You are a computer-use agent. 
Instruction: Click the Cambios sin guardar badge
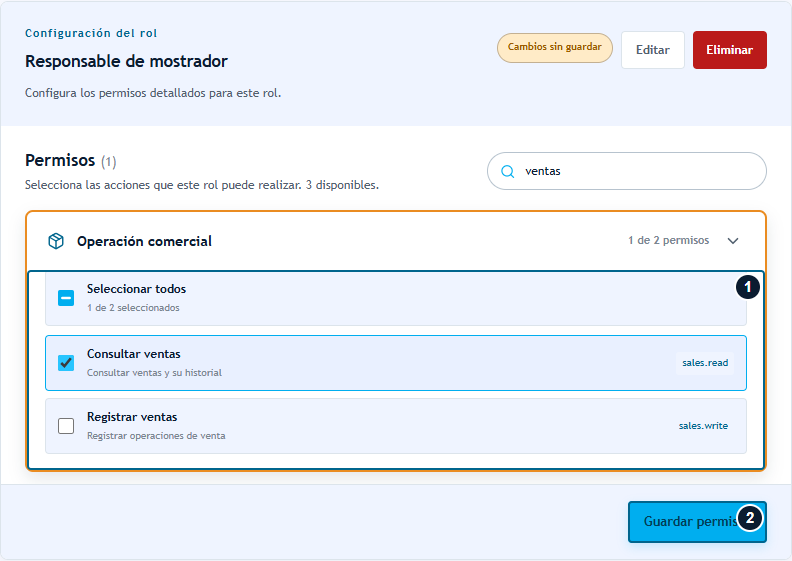pos(555,47)
